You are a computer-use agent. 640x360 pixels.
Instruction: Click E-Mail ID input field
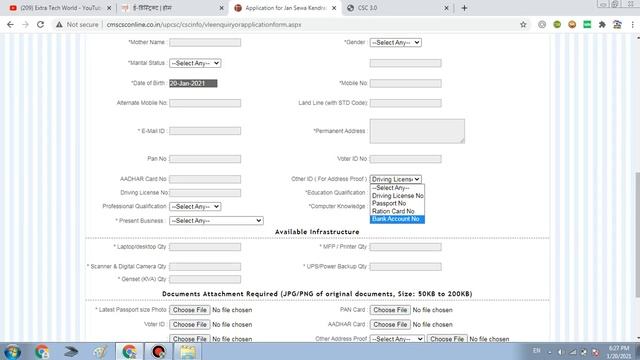coord(205,131)
